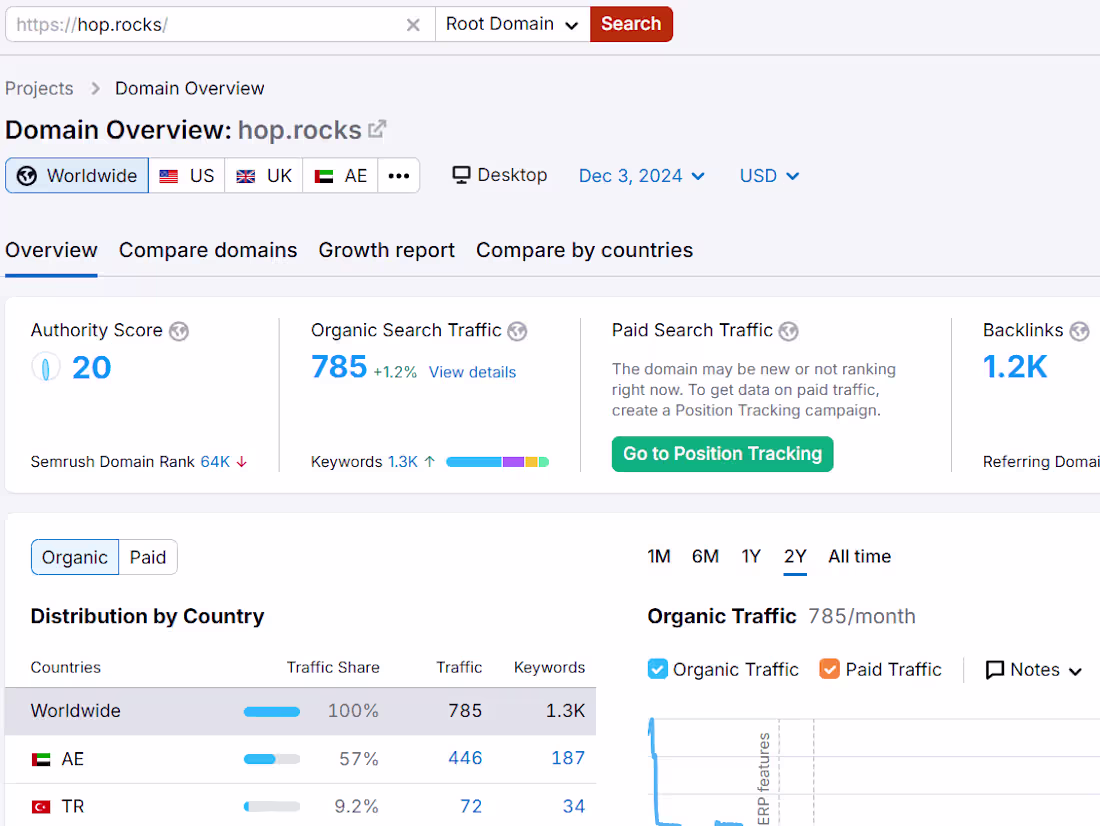Open the USD currency dropdown

point(768,175)
